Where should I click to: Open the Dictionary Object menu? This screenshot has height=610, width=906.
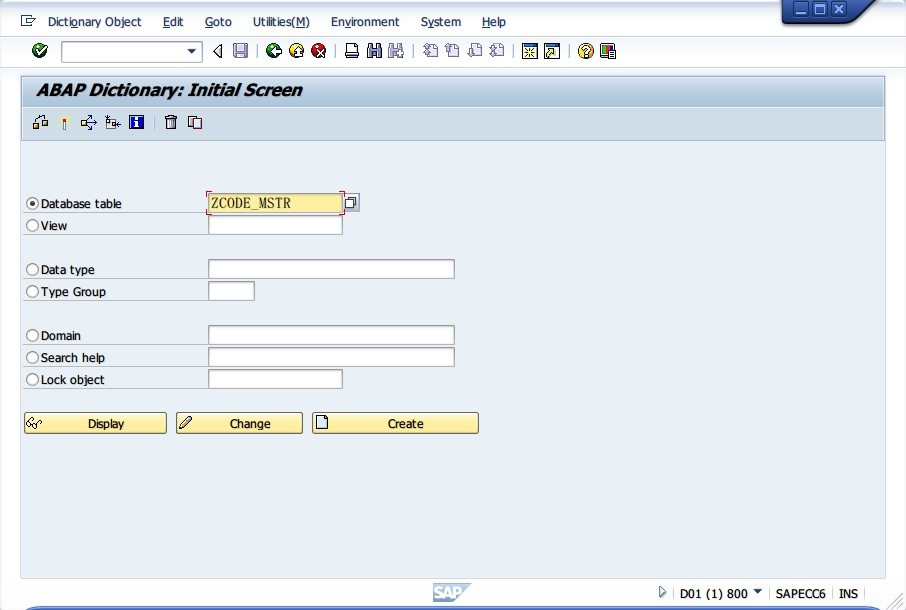click(94, 22)
